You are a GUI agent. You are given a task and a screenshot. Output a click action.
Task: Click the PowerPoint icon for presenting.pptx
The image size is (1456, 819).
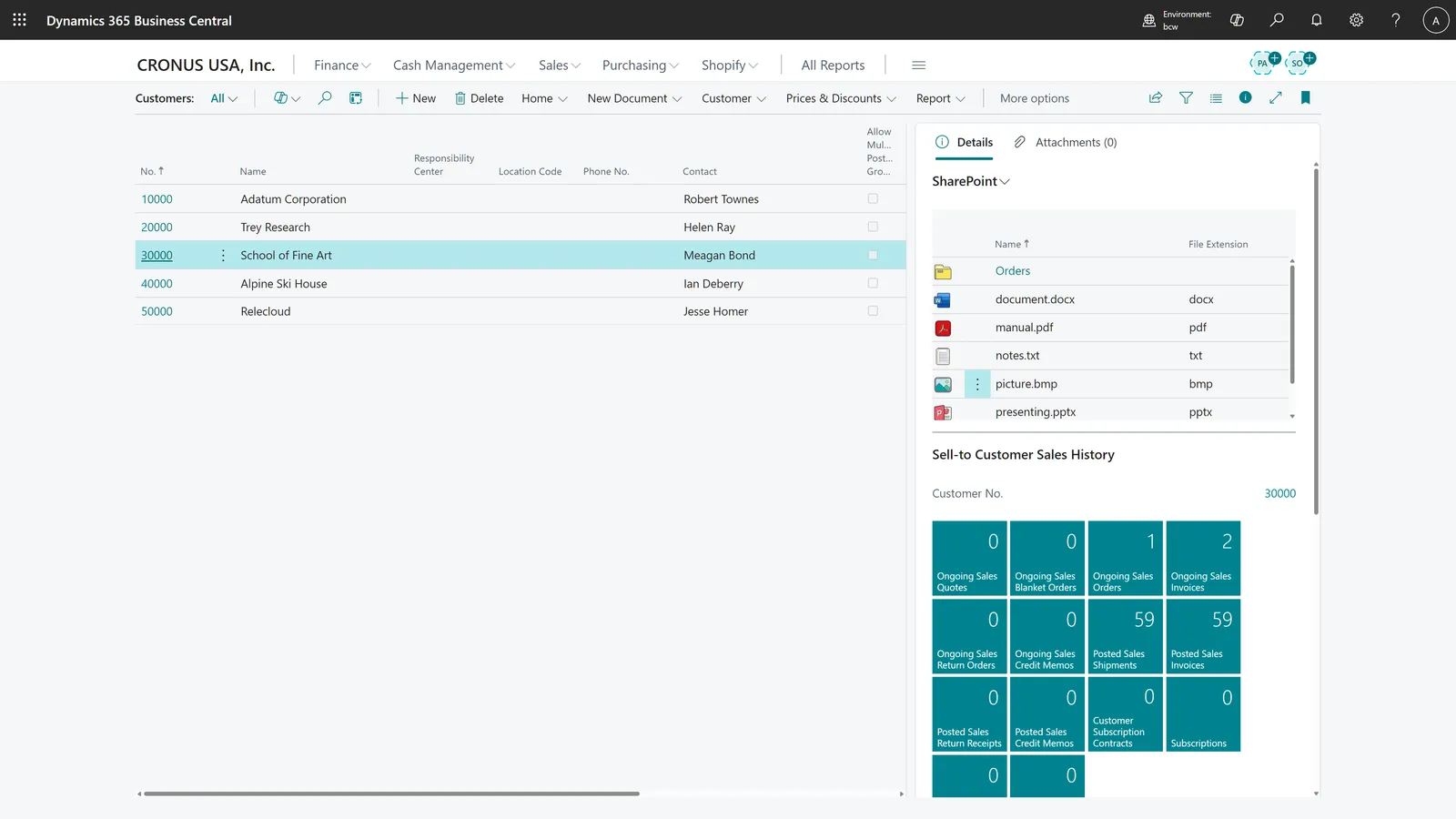(x=943, y=412)
